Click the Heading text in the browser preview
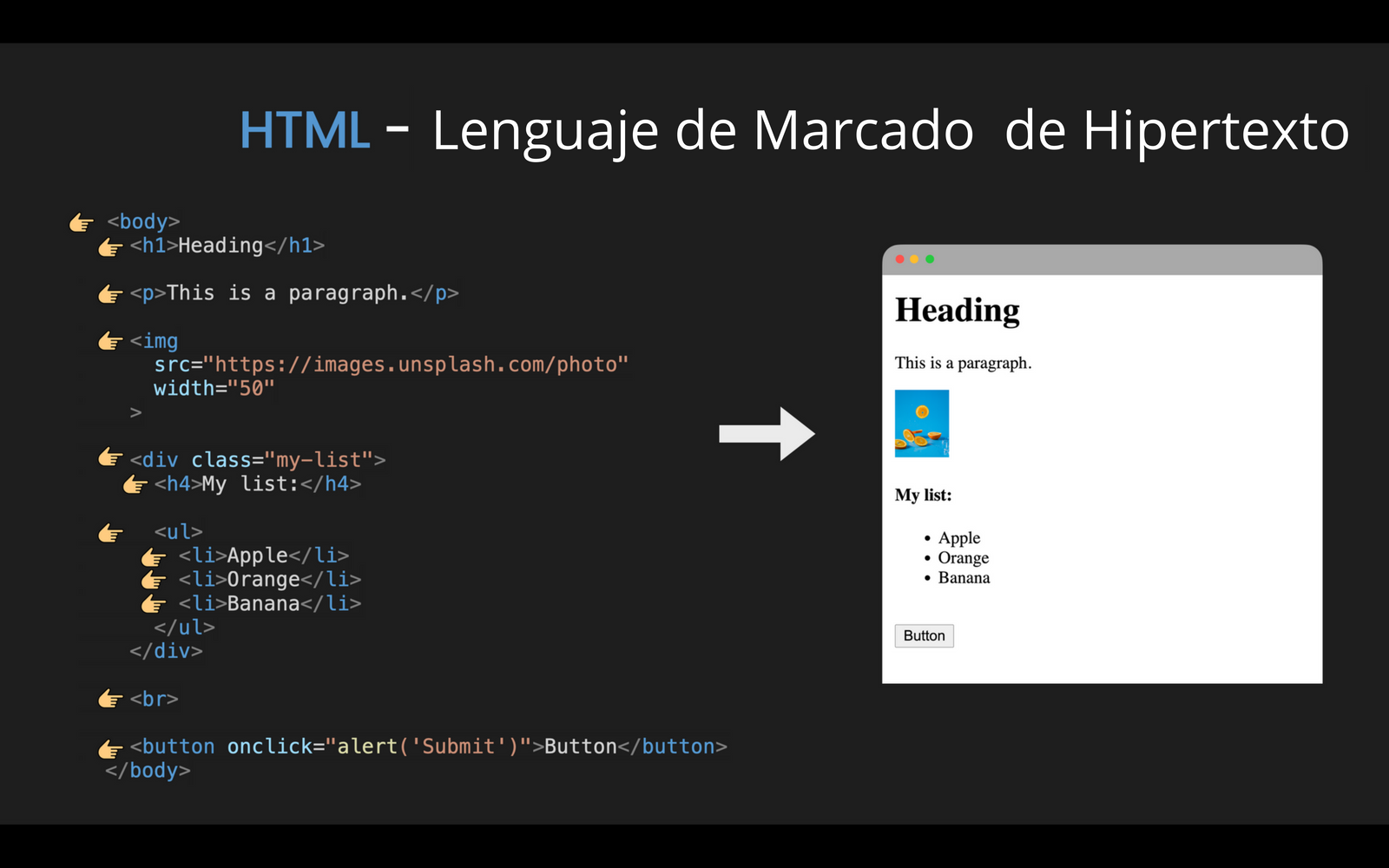 coord(957,310)
